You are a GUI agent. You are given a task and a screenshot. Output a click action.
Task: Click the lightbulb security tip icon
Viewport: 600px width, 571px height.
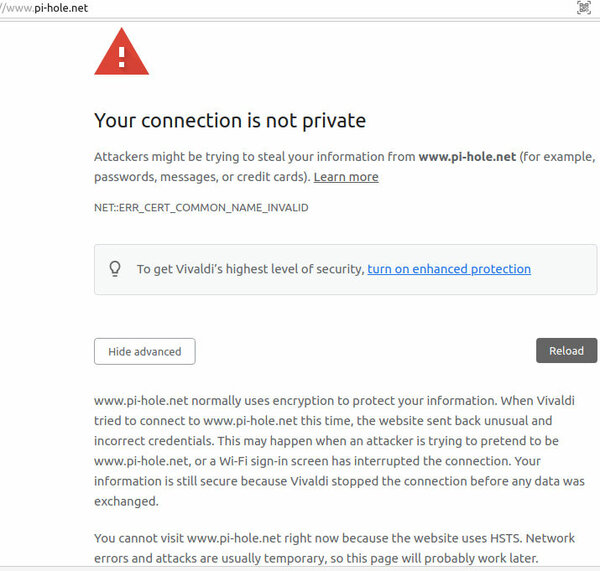(115, 269)
